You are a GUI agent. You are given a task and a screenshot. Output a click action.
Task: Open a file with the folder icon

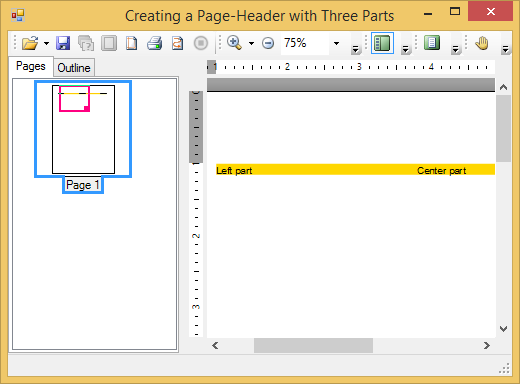[x=30, y=43]
